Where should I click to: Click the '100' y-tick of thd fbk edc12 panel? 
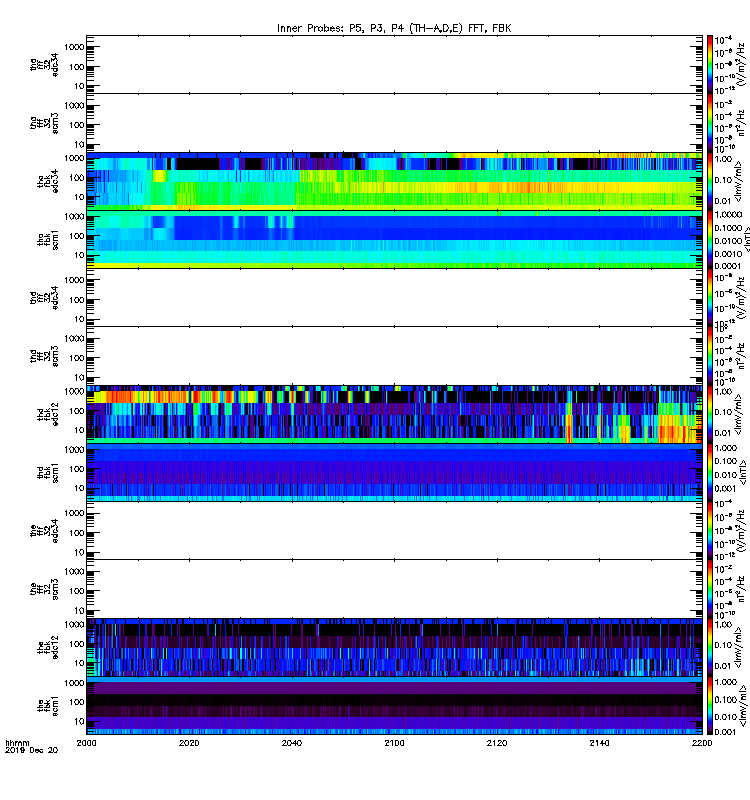click(x=77, y=411)
